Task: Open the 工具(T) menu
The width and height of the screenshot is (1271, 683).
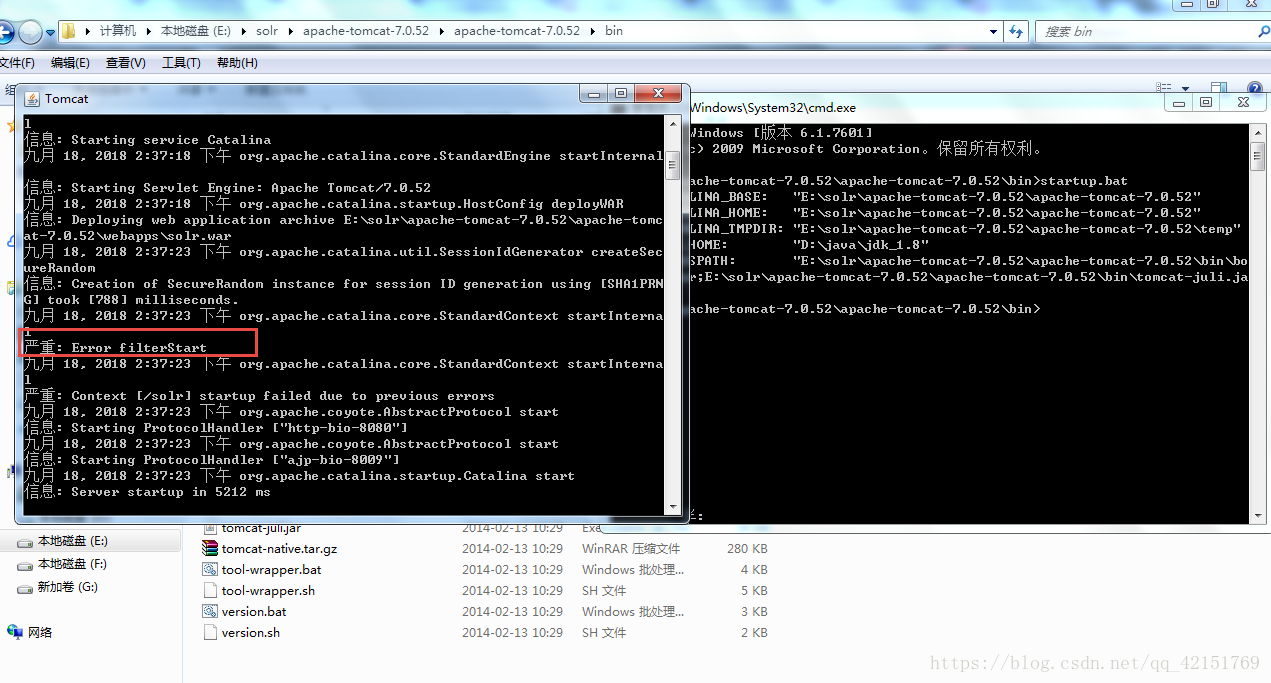Action: 180,62
